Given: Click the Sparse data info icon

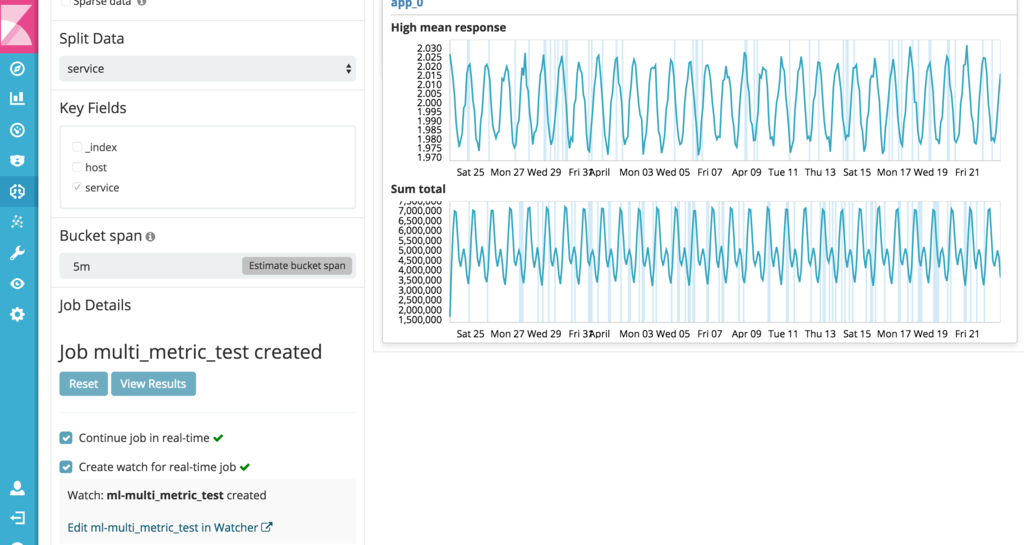Looking at the screenshot, I should [x=142, y=3].
